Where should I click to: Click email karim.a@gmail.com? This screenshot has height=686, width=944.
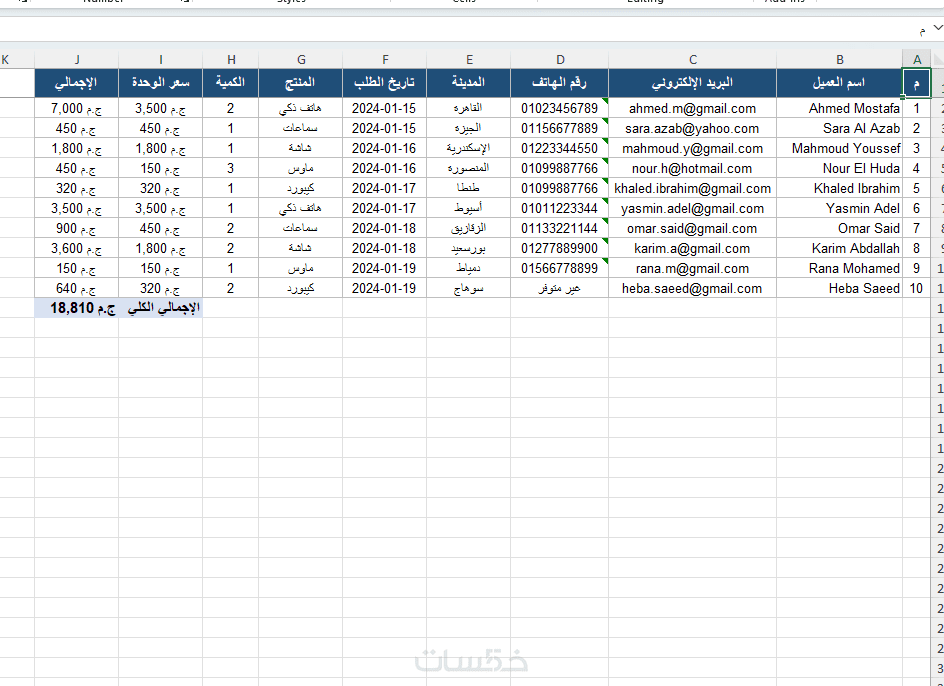click(x=692, y=248)
